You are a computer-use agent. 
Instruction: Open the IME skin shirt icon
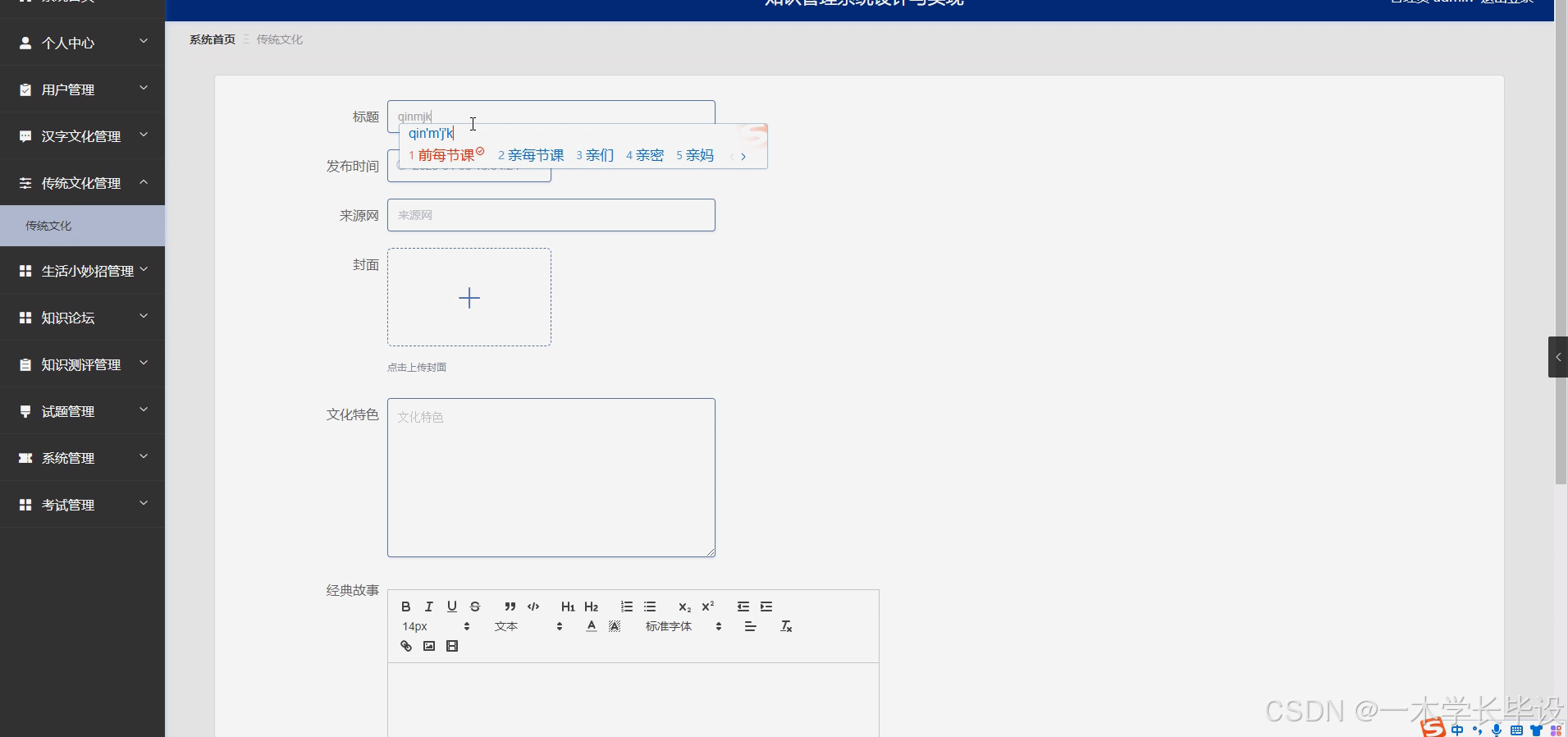coord(1536,730)
